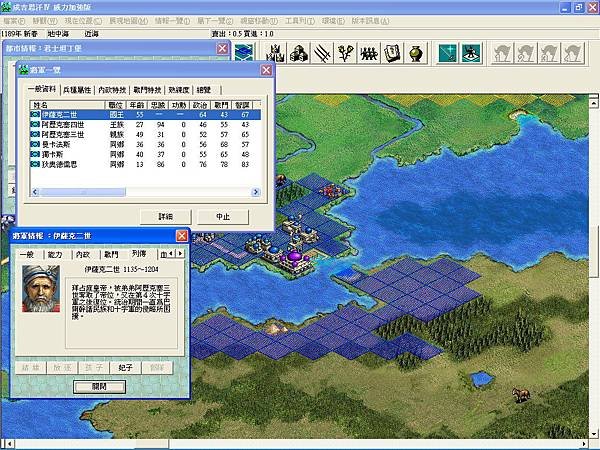Screen dimensions: 600x450
Task: Click the row of people toolbar icon
Action: 368,53
